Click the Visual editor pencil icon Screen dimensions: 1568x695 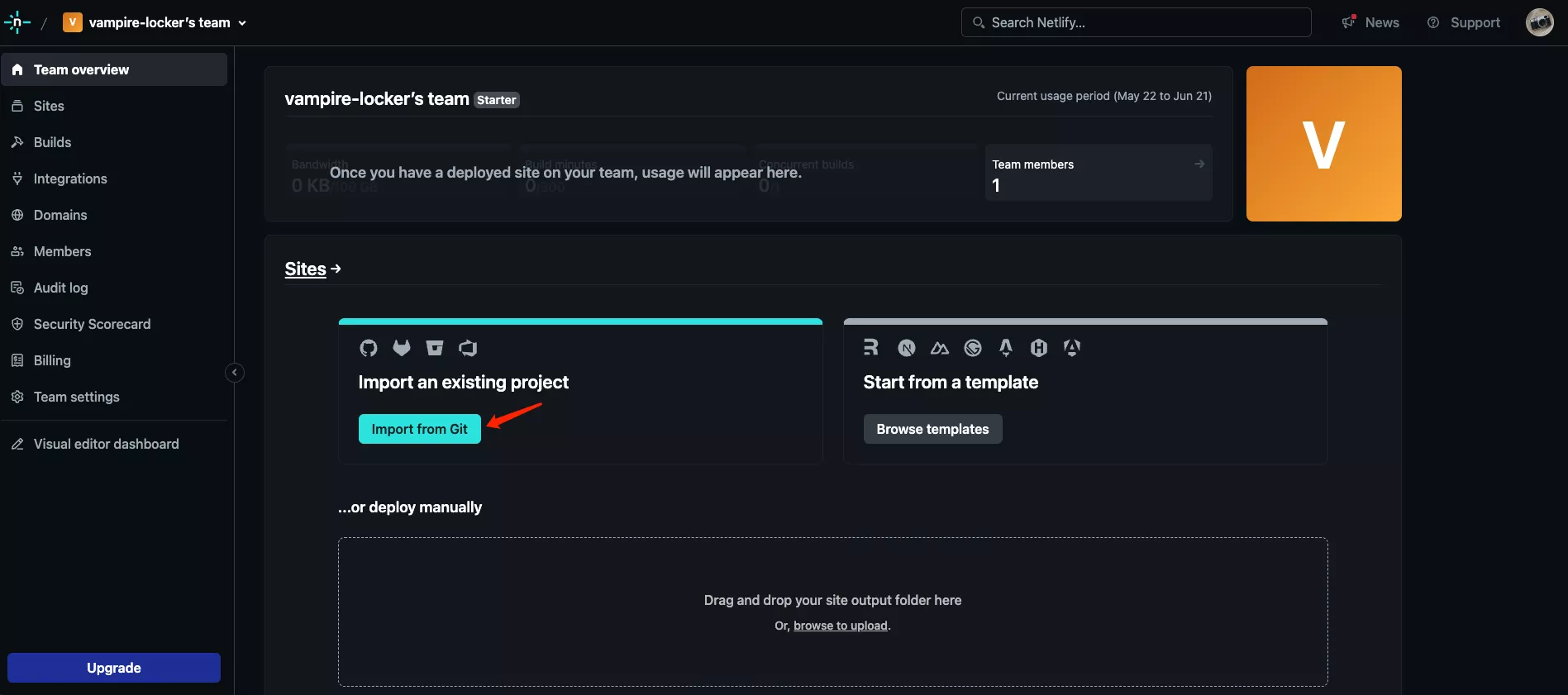(17, 444)
